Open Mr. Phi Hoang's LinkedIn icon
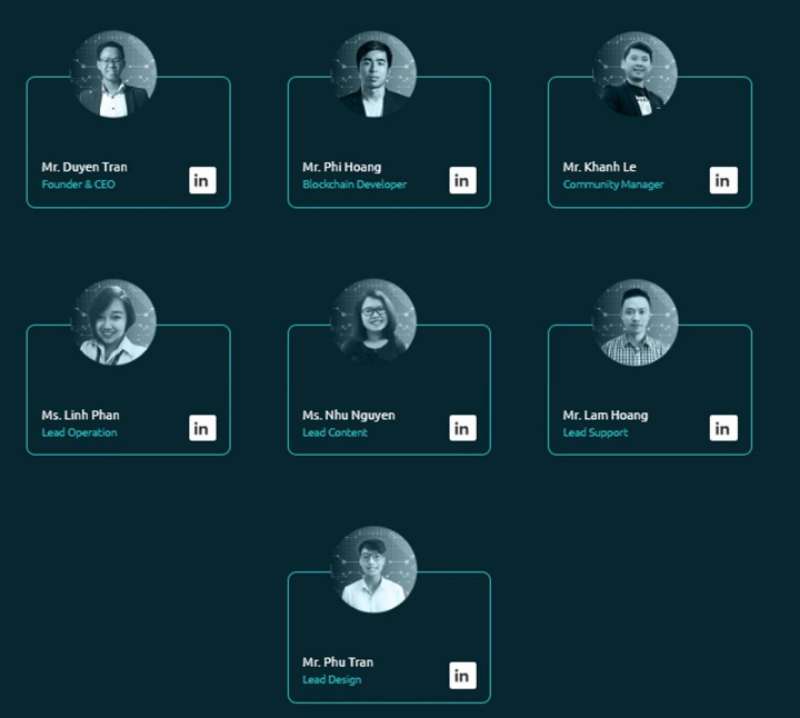 click(x=463, y=180)
